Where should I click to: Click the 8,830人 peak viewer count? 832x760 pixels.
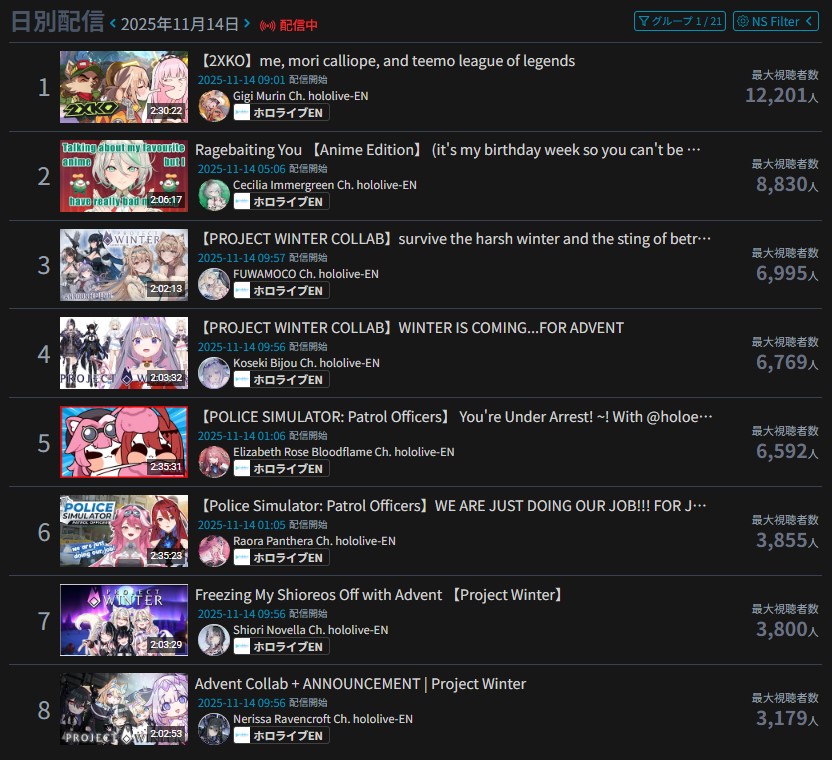(787, 185)
